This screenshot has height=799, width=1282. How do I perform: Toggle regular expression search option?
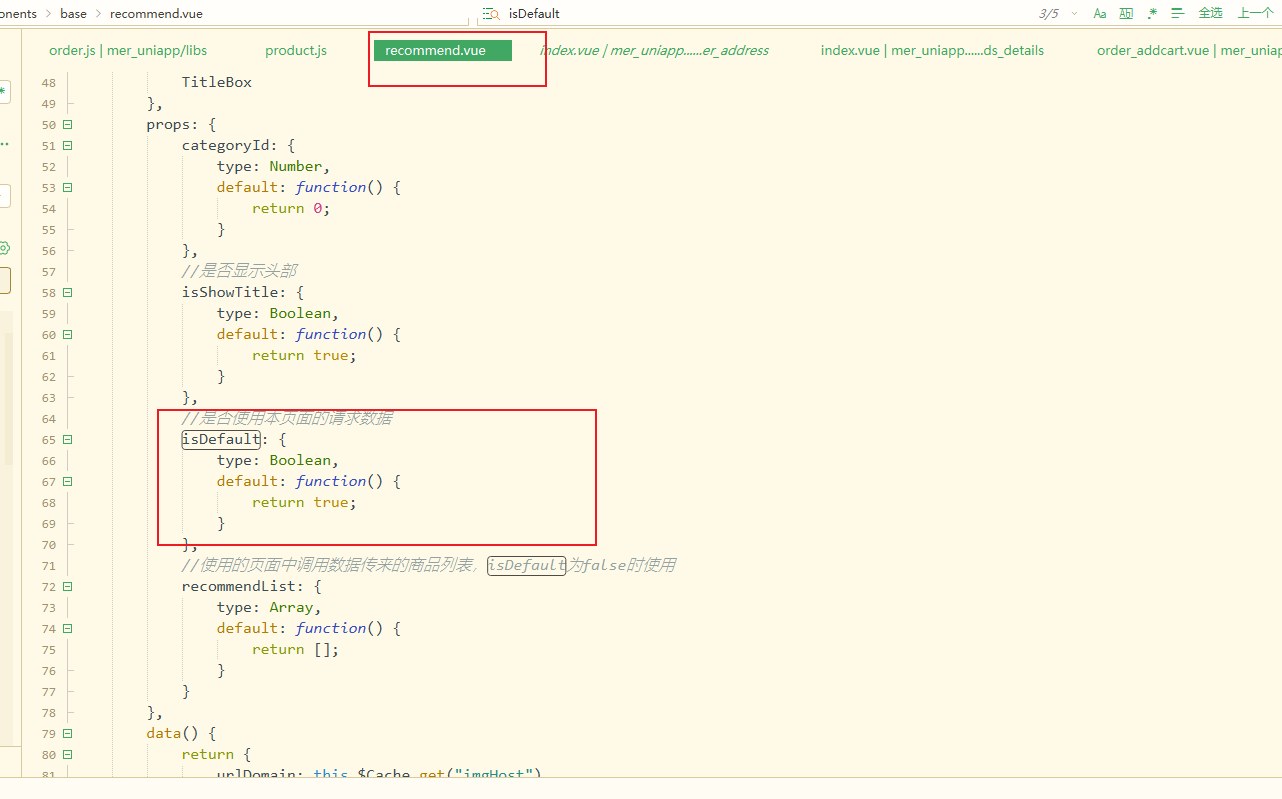point(1152,14)
